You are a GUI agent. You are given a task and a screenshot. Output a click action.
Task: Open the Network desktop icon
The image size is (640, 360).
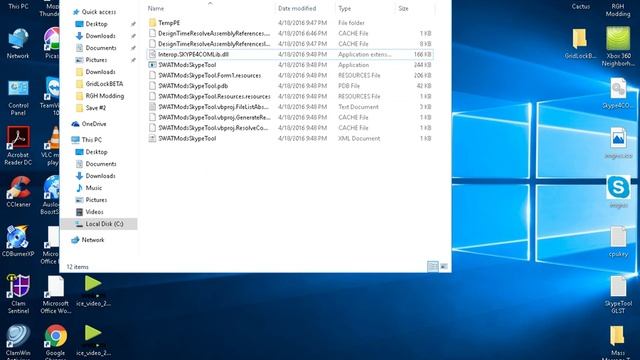tap(18, 44)
